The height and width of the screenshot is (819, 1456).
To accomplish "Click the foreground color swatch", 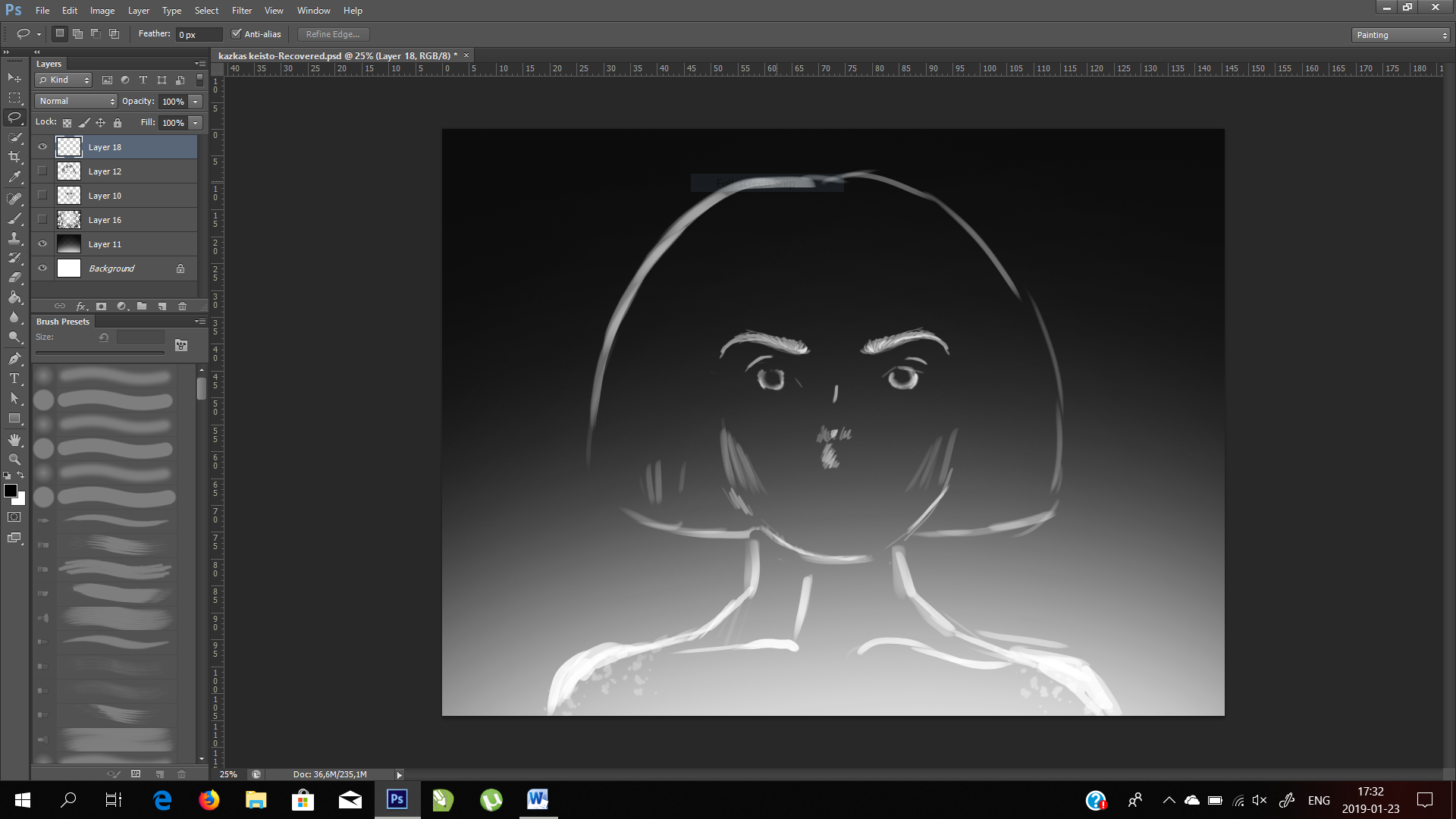I will tap(11, 491).
